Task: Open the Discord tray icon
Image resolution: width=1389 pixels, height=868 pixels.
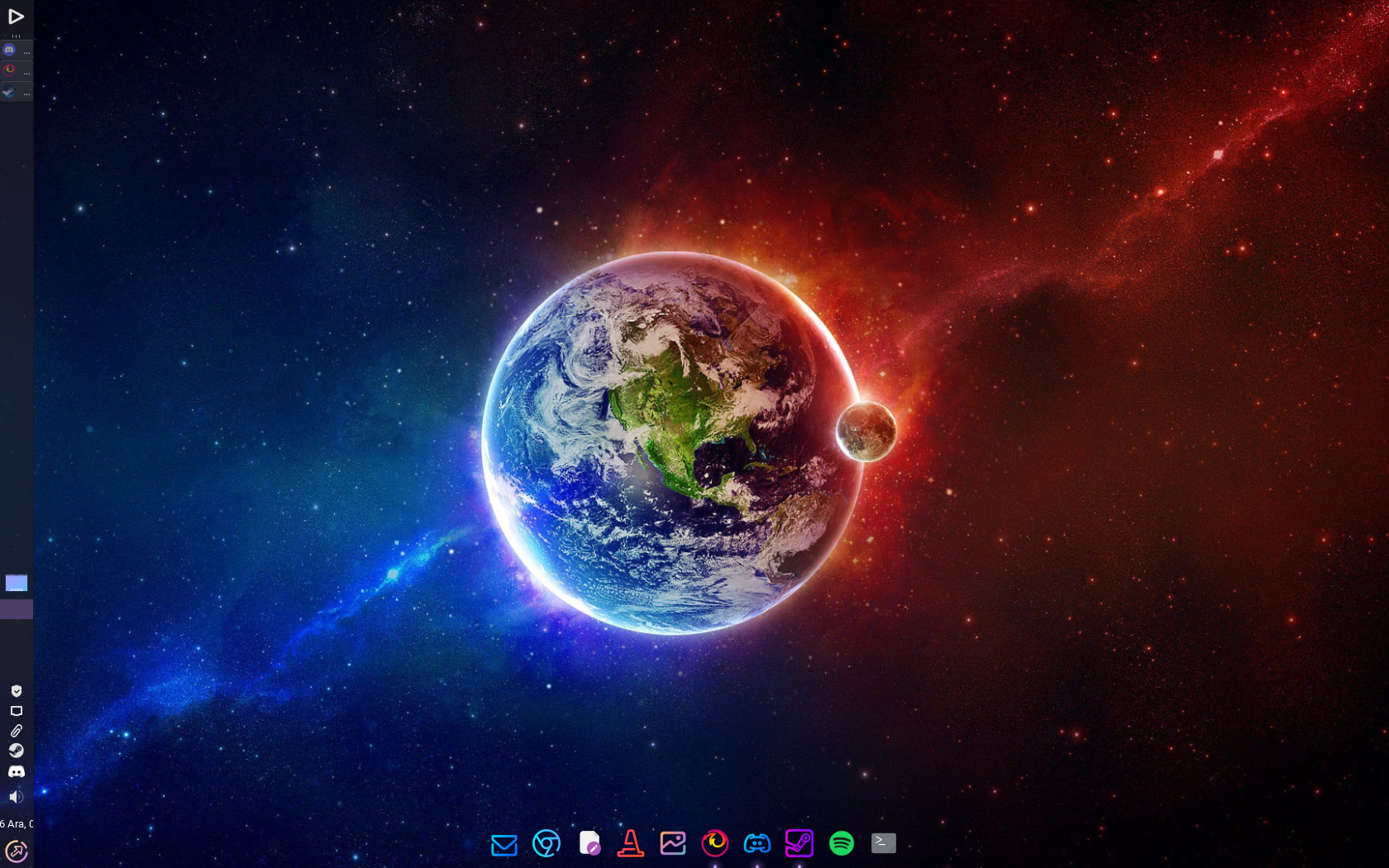Action: click(x=16, y=771)
